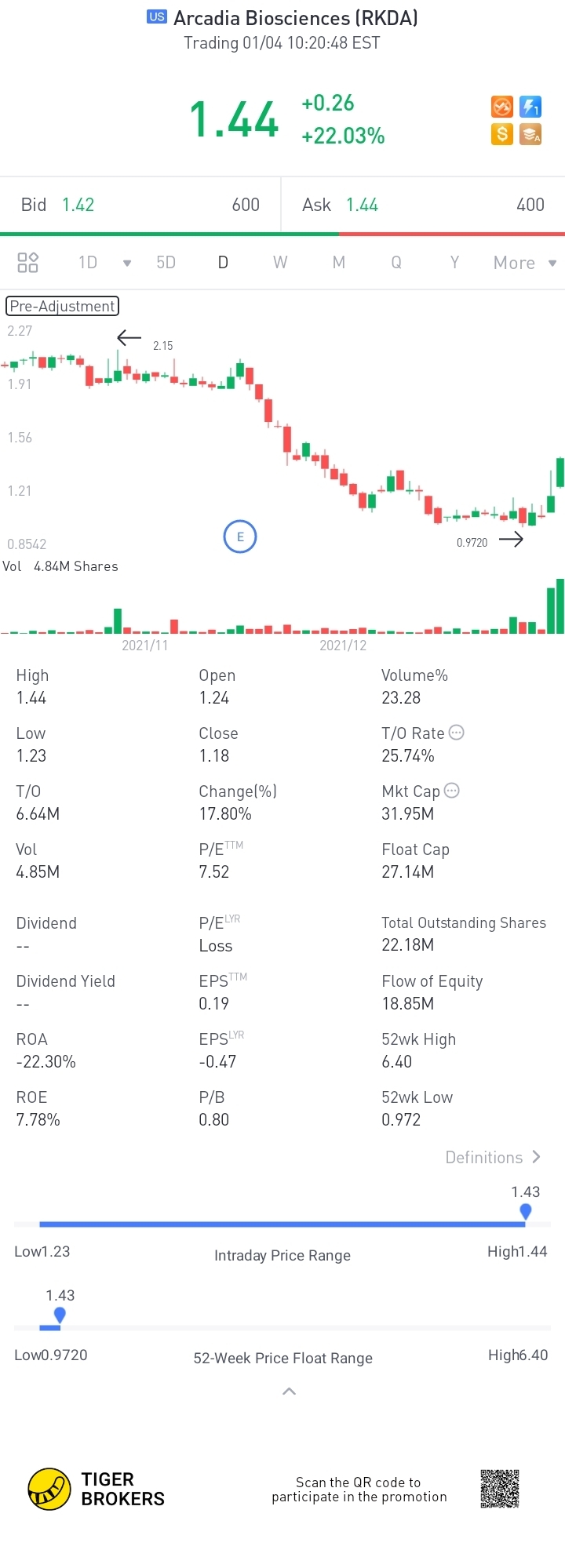
Task: Switch to the Y yearly chart tab
Action: tap(454, 262)
